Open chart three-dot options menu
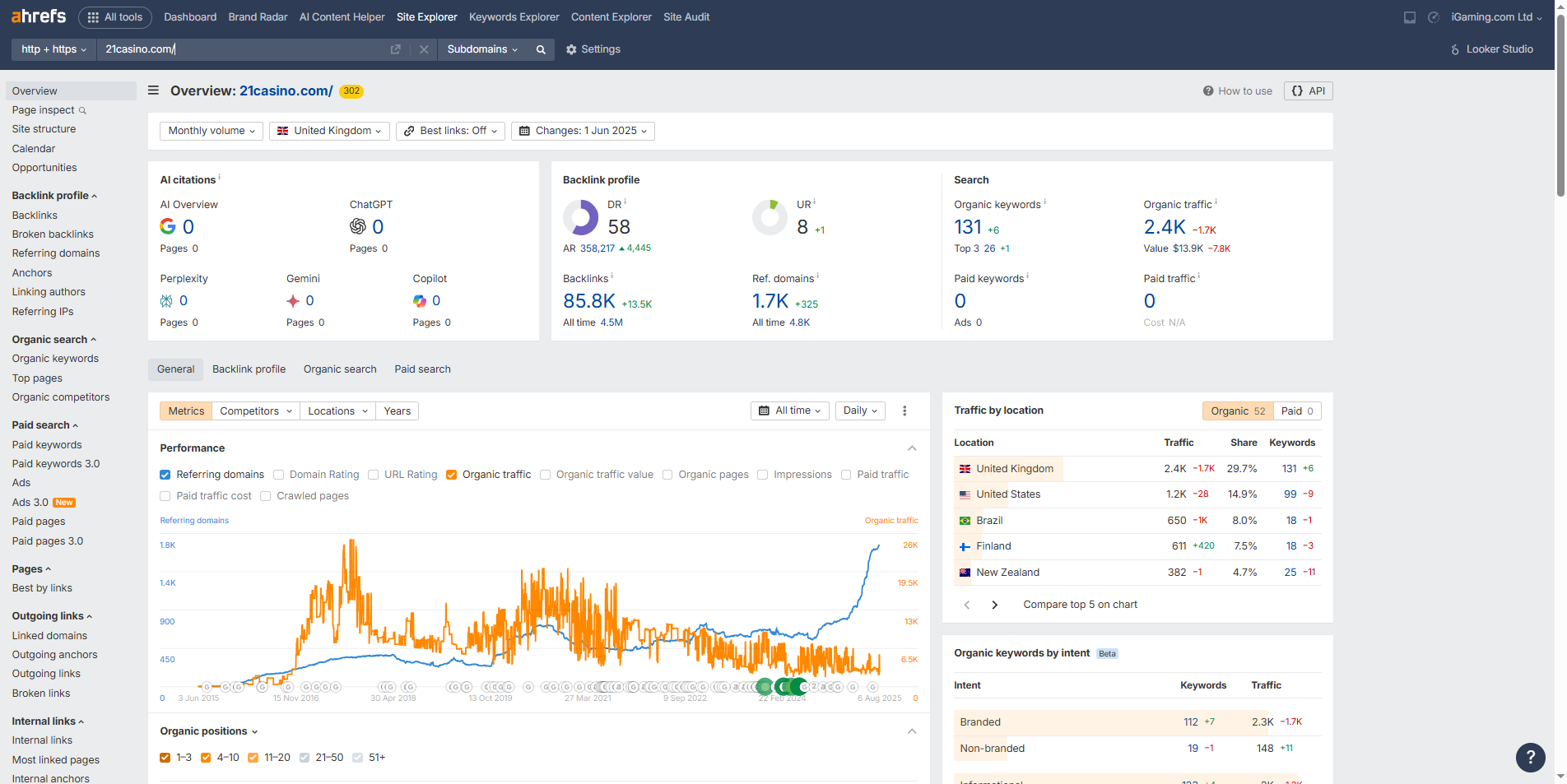1567x784 pixels. [x=904, y=411]
